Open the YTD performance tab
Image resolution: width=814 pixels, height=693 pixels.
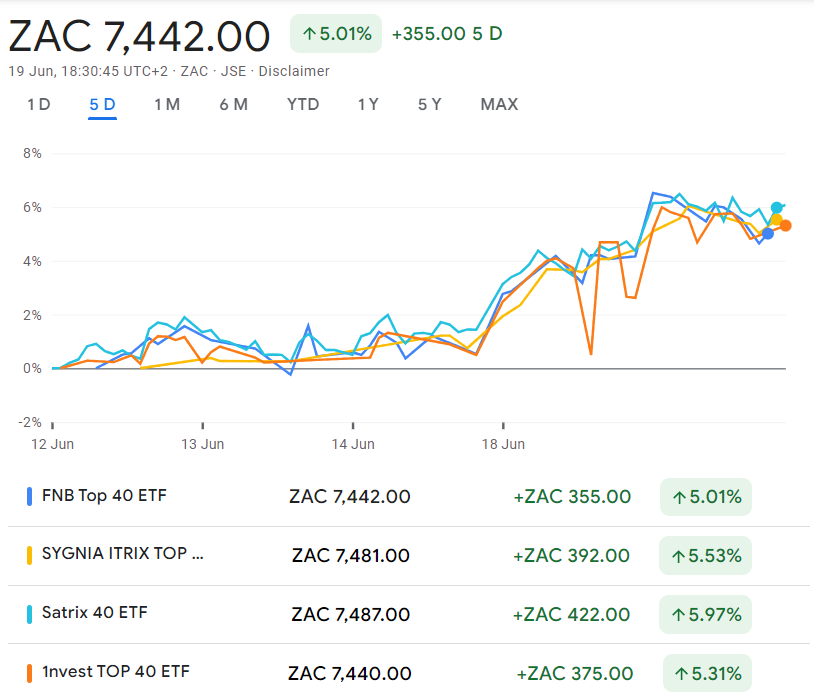302,104
